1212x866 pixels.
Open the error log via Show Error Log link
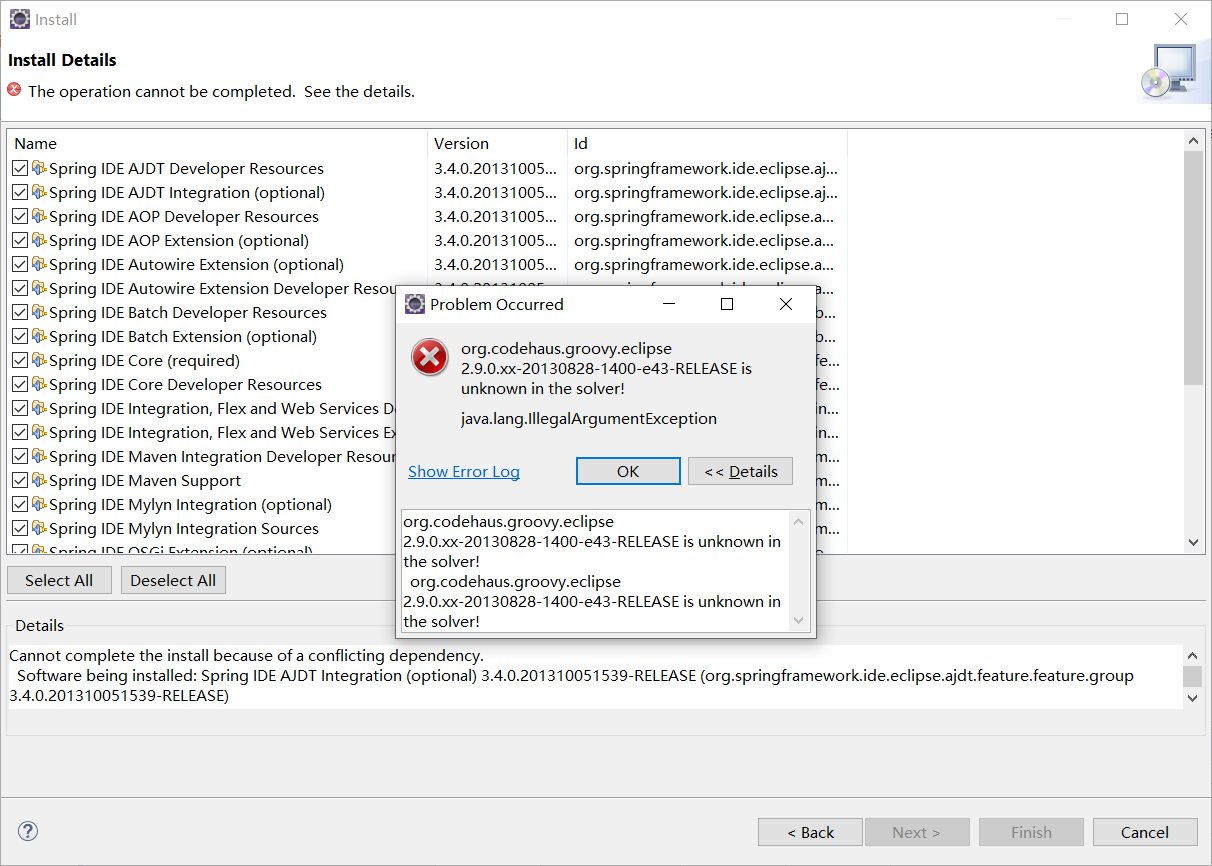pyautogui.click(x=463, y=471)
